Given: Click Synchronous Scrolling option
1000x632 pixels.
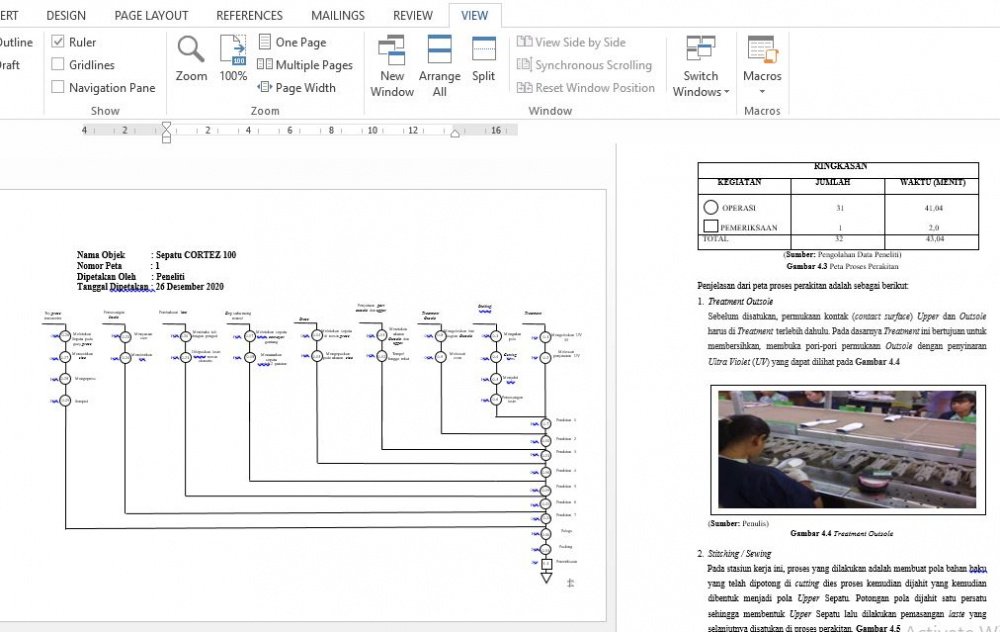Looking at the screenshot, I should click(x=585, y=64).
